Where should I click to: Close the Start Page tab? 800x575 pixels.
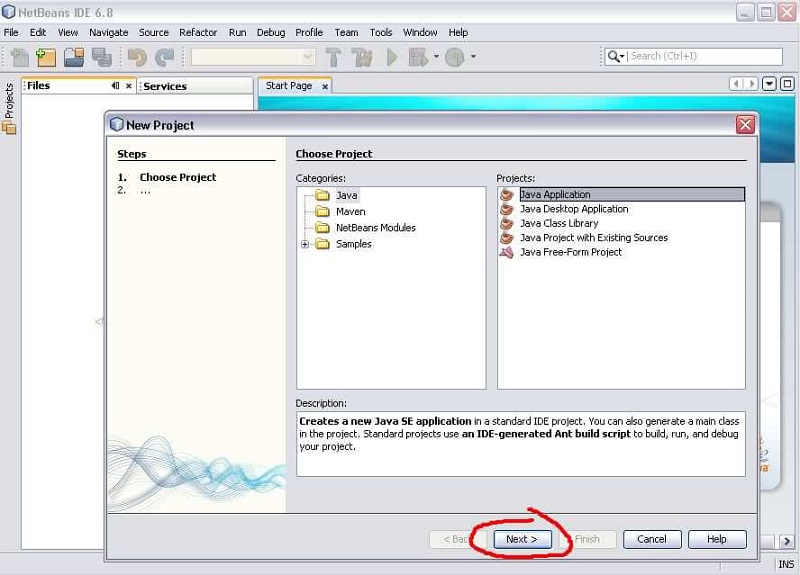click(325, 86)
